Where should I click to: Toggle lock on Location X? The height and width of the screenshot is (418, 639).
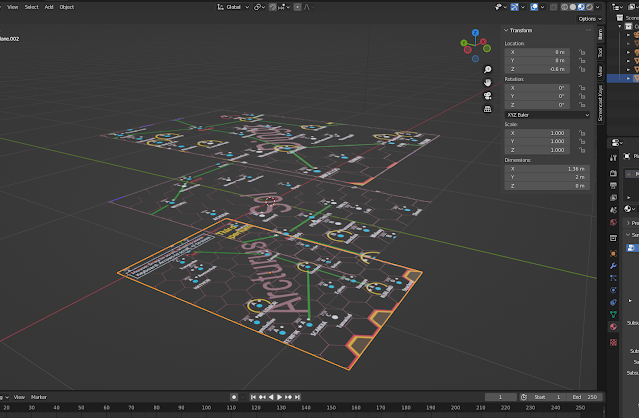(x=582, y=52)
